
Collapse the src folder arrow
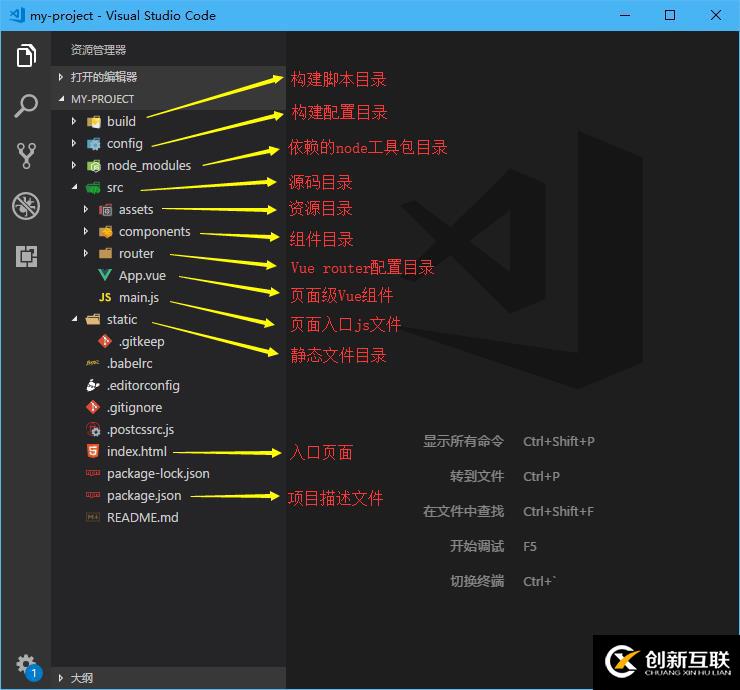point(74,187)
